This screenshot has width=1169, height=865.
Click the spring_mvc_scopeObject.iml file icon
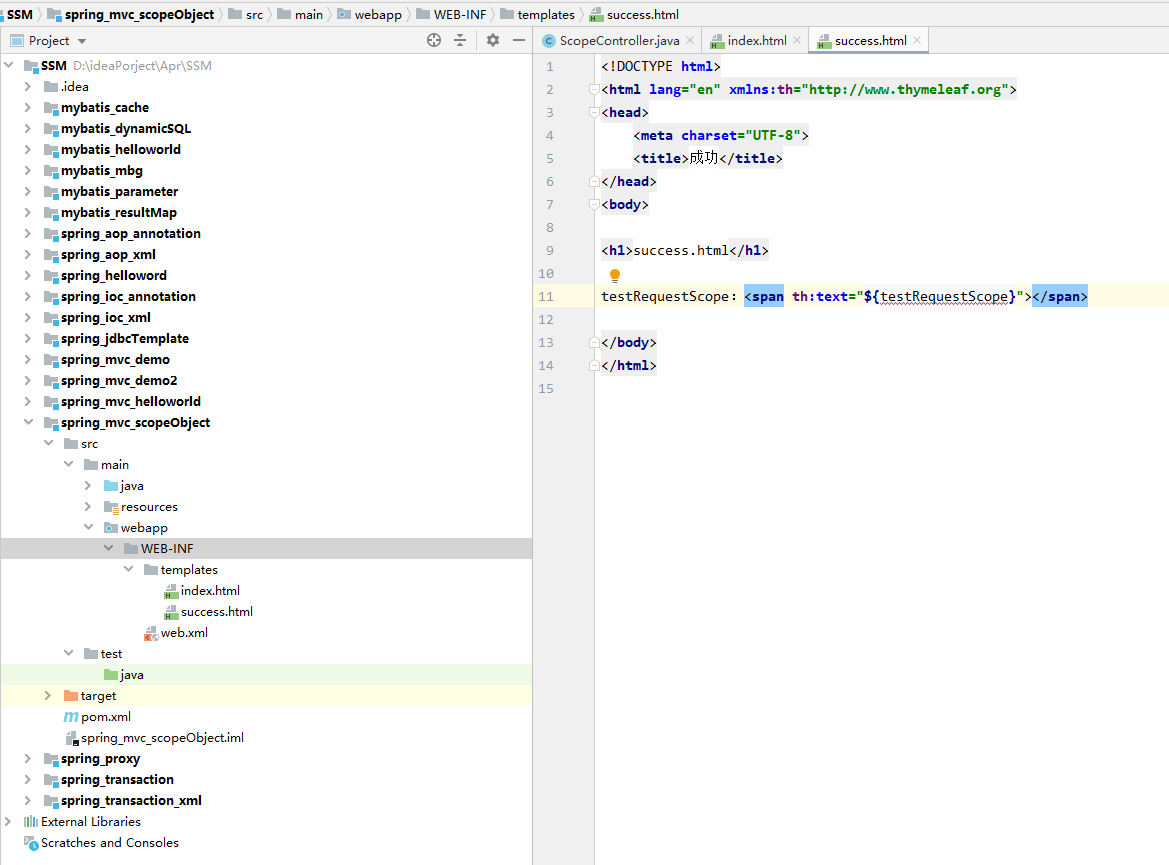coord(72,738)
